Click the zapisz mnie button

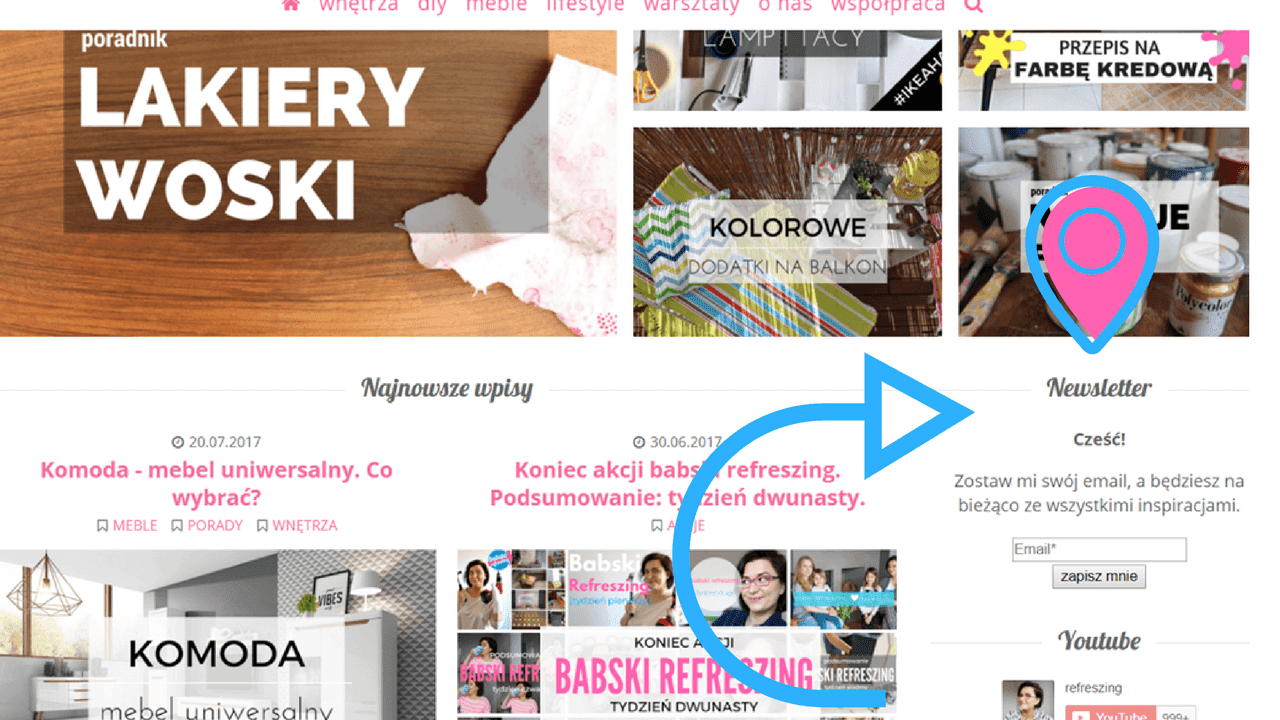[1099, 577]
